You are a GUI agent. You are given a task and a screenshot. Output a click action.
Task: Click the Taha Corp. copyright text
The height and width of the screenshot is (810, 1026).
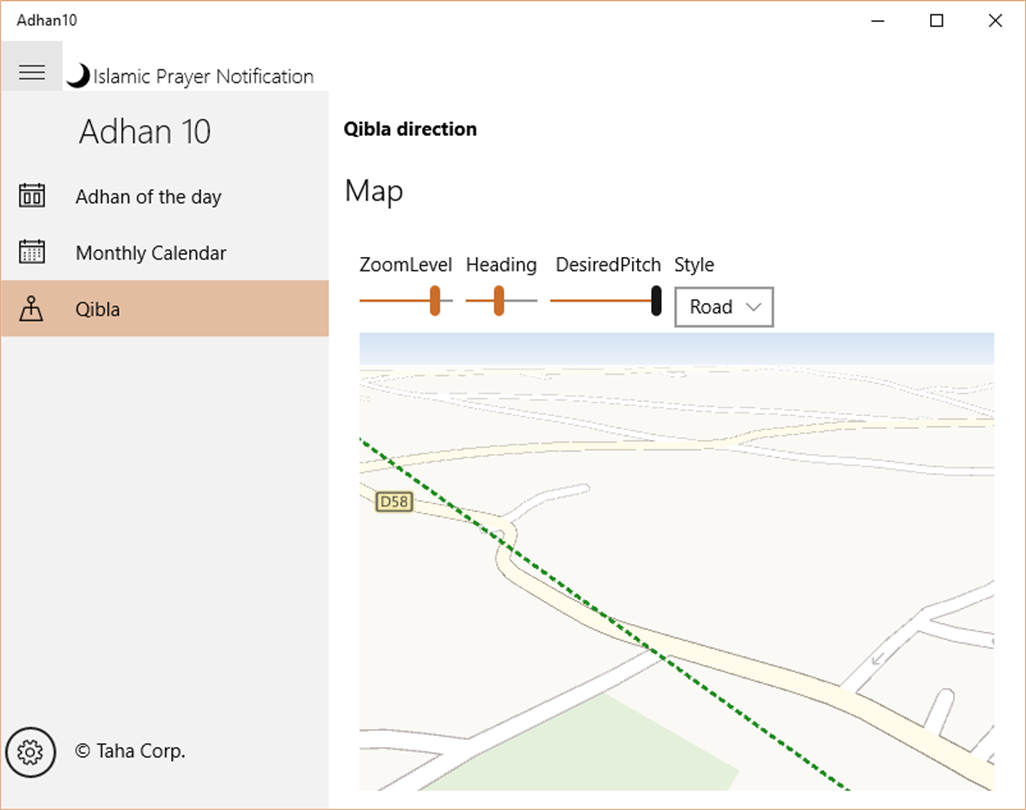click(x=130, y=751)
